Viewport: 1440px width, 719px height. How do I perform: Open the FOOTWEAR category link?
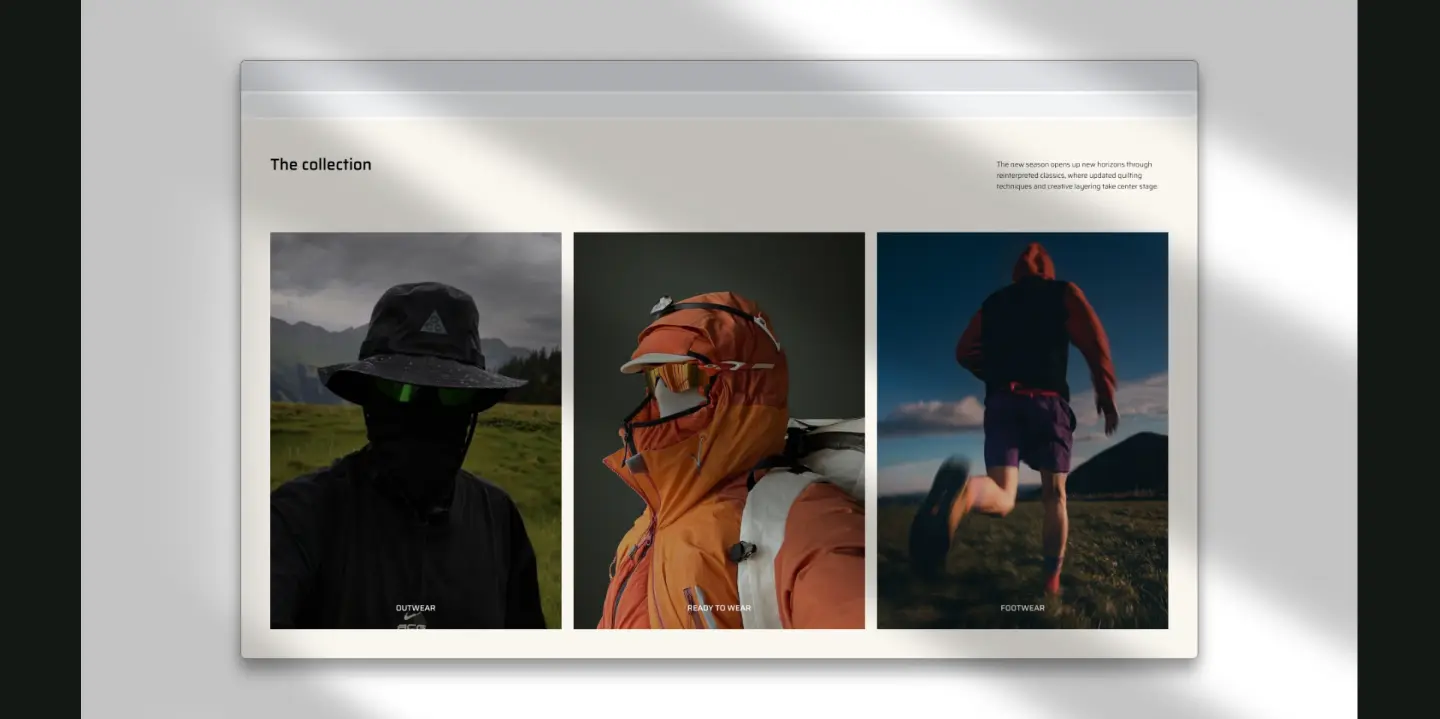tap(1022, 608)
